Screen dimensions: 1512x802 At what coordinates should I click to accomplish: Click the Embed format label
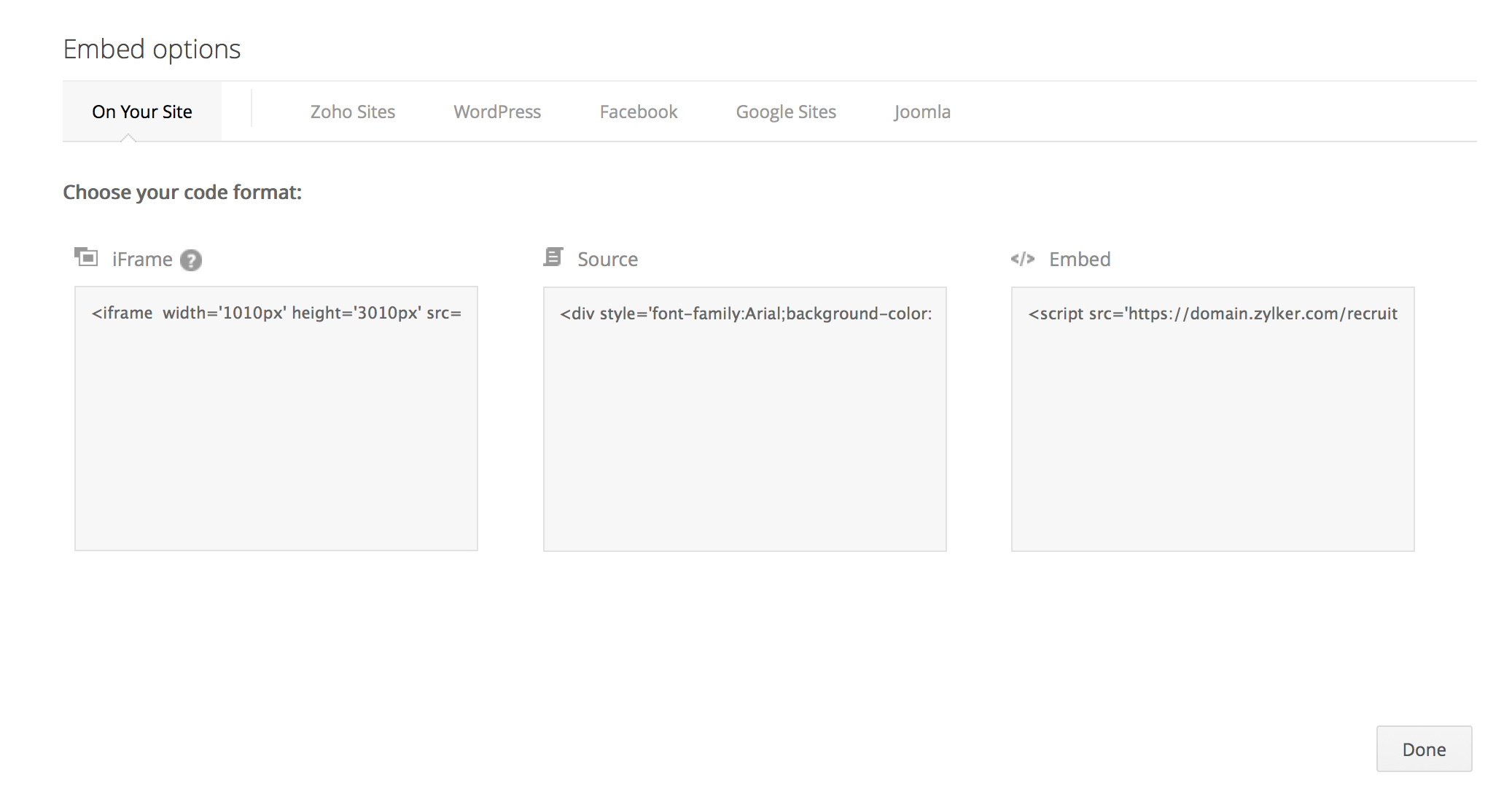click(1080, 260)
